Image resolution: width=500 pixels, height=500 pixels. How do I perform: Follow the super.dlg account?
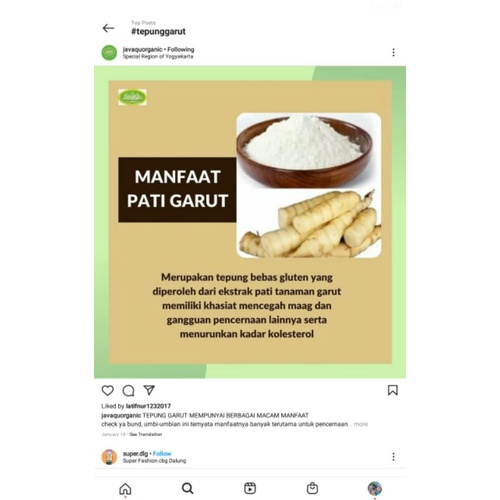coord(162,454)
